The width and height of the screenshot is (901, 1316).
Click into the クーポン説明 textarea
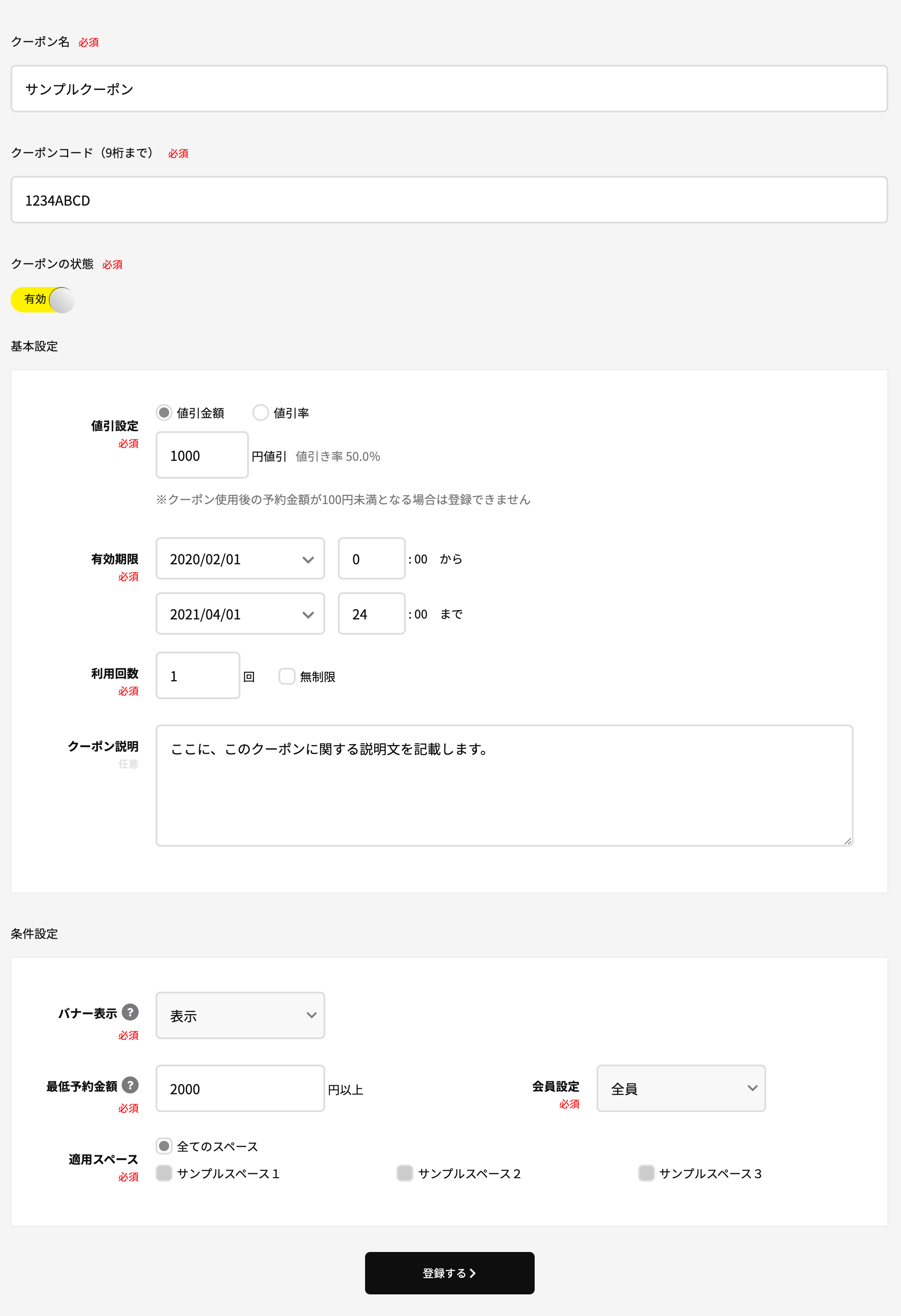[504, 786]
